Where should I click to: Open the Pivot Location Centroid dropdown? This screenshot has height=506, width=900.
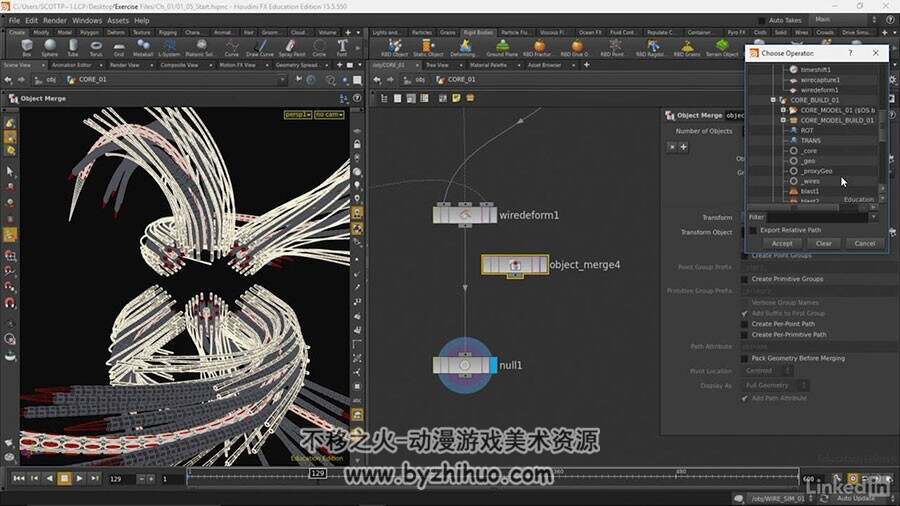click(768, 371)
